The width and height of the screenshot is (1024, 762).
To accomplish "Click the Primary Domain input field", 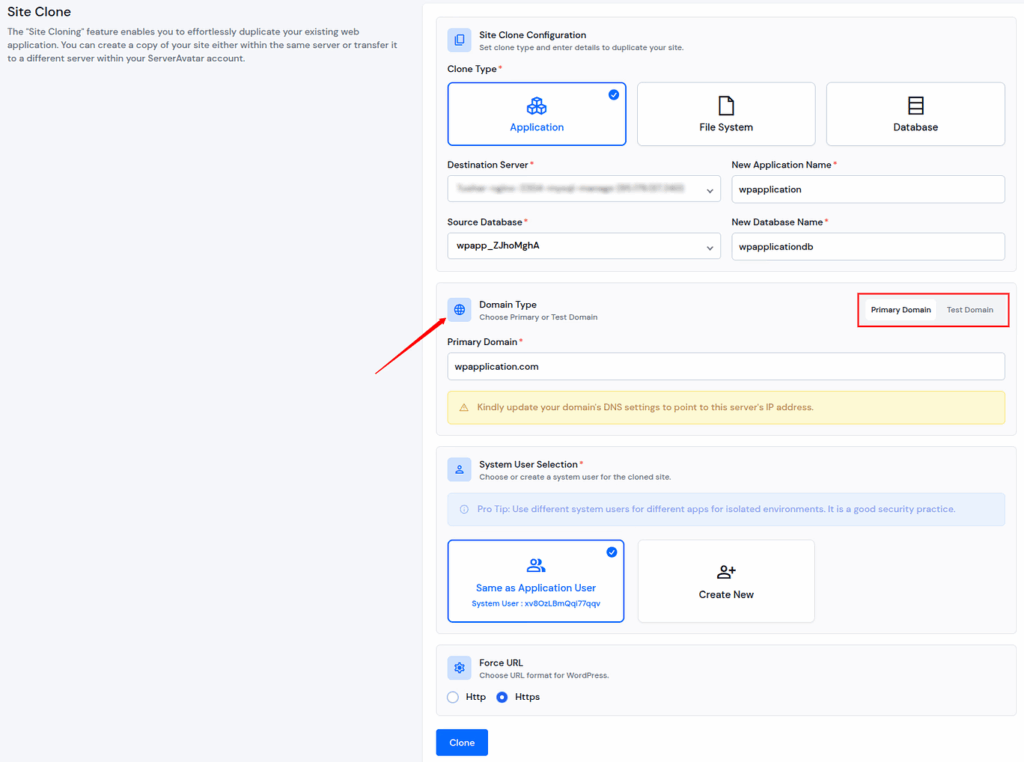I will [726, 366].
